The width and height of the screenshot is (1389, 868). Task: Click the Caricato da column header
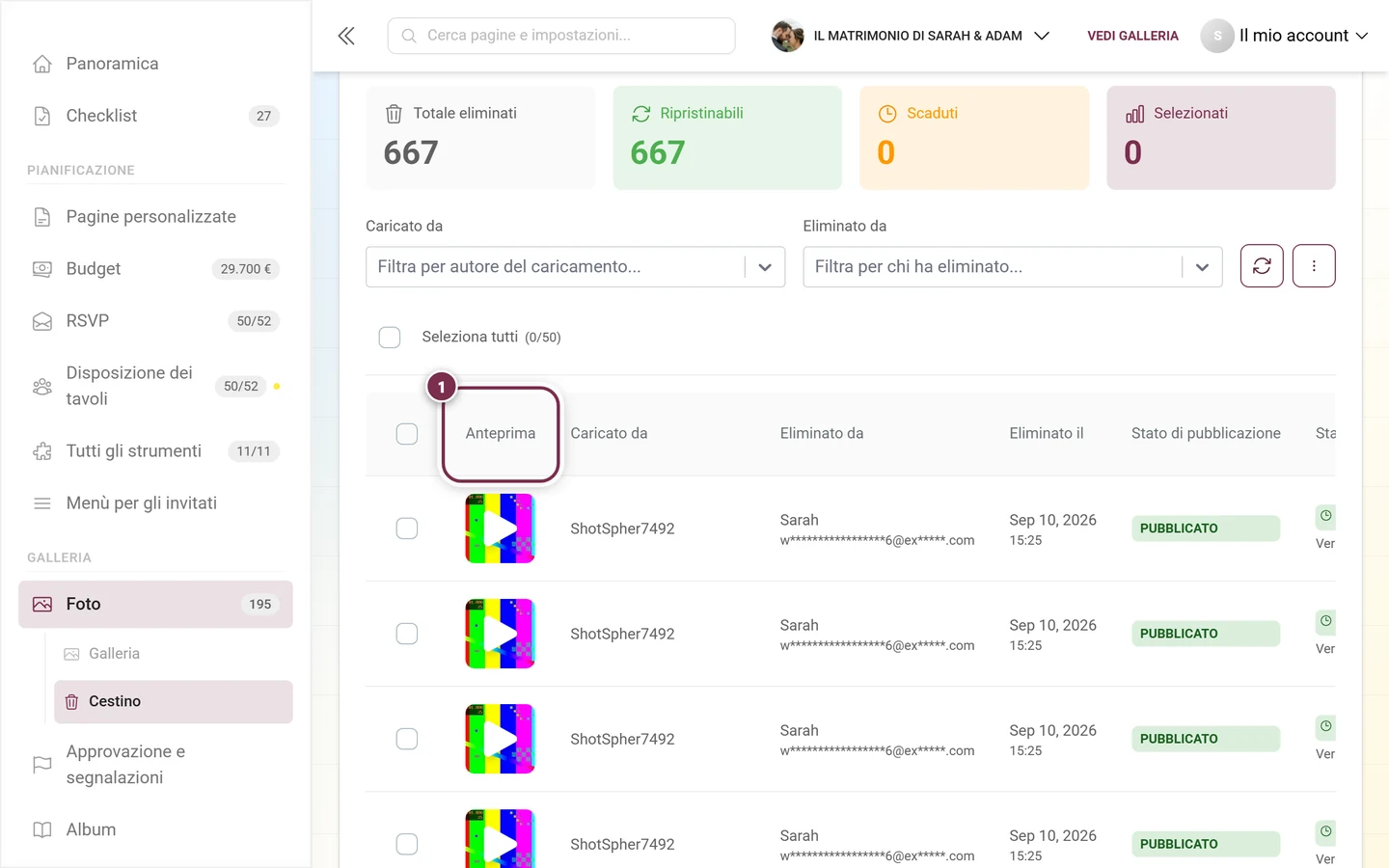coord(609,434)
